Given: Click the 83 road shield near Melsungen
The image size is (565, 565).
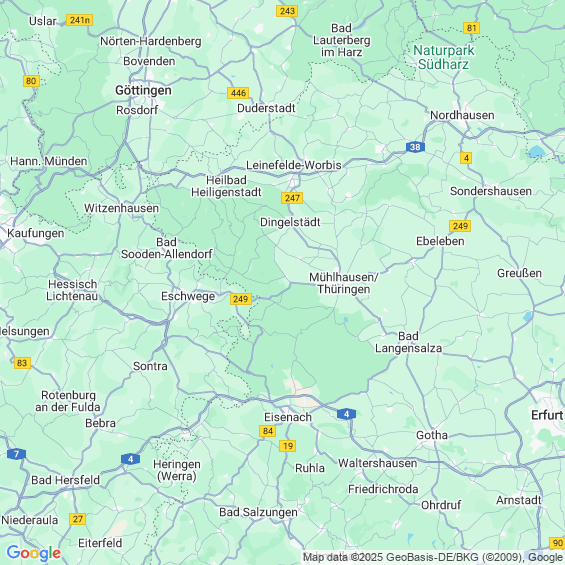Looking at the screenshot, I should click(x=22, y=363).
